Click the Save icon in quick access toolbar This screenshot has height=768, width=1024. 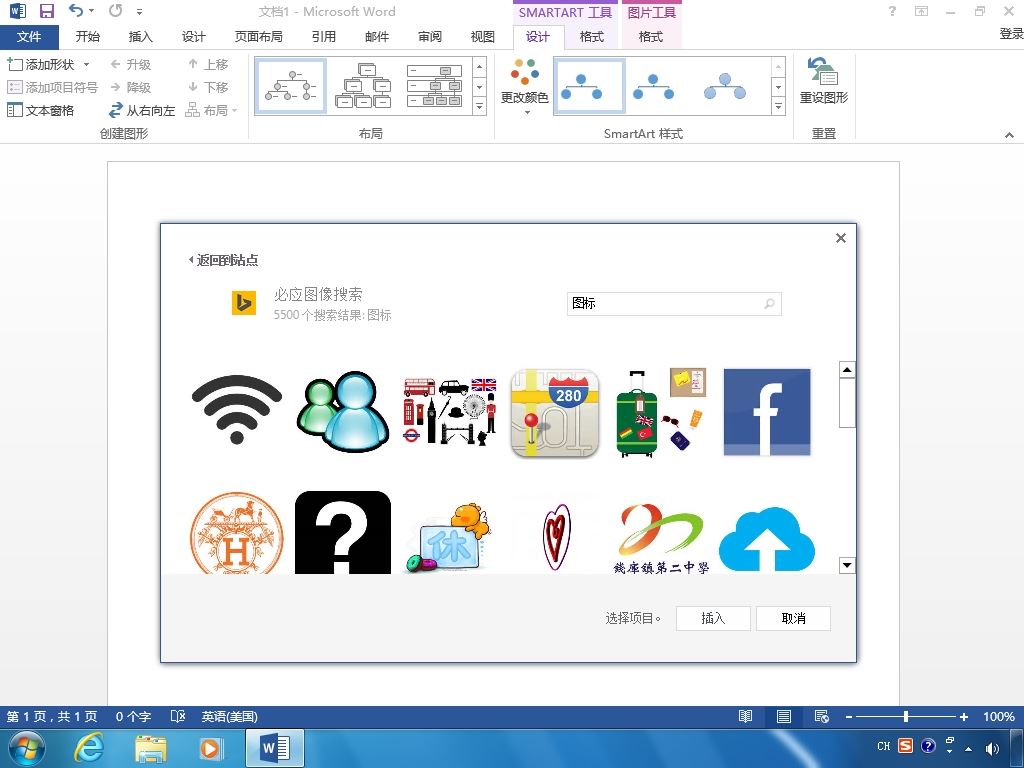point(46,11)
